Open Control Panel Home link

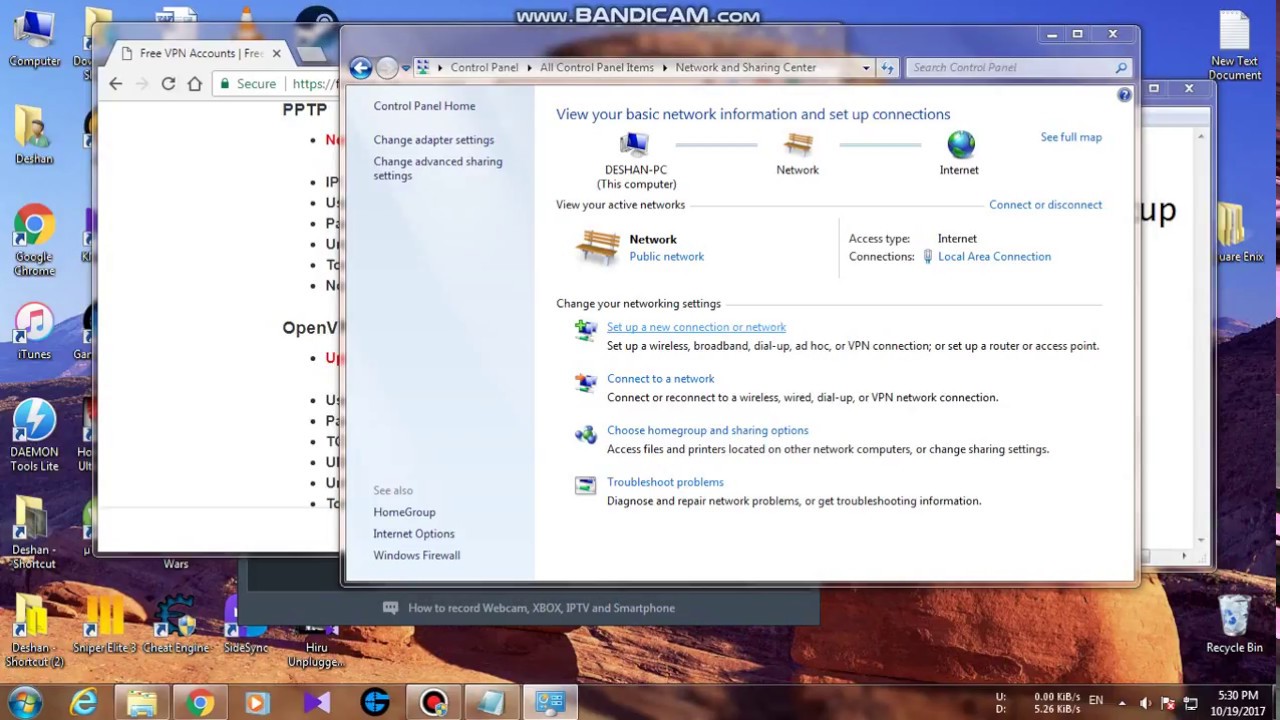[x=424, y=106]
